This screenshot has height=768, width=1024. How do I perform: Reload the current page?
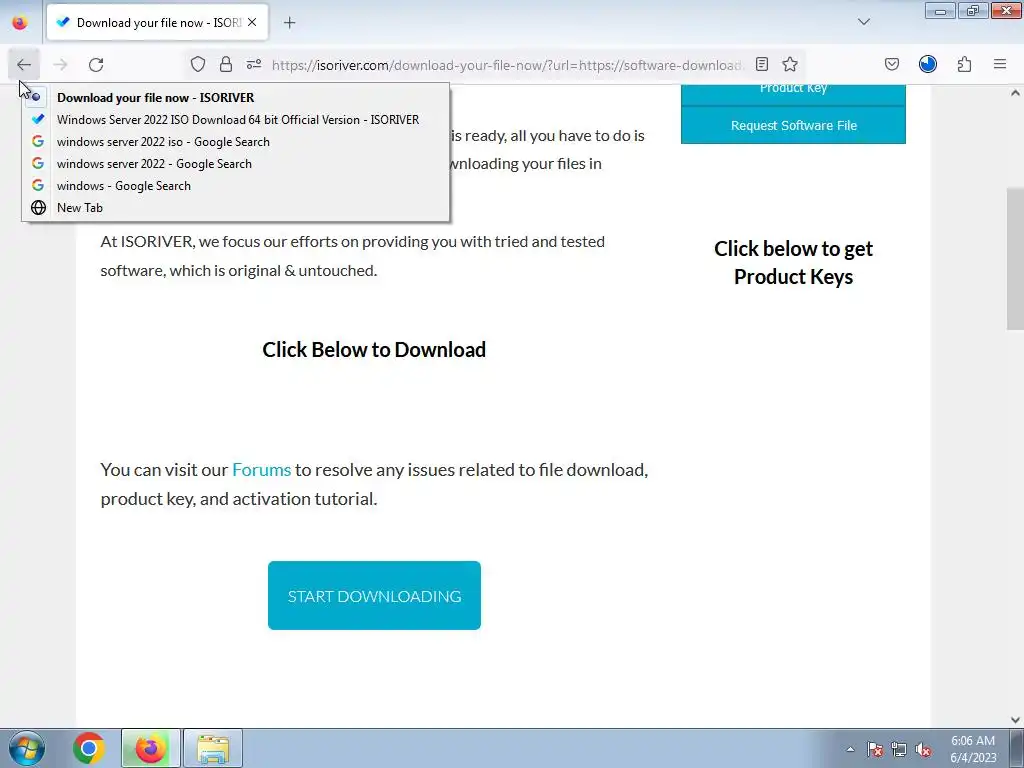pyautogui.click(x=96, y=65)
